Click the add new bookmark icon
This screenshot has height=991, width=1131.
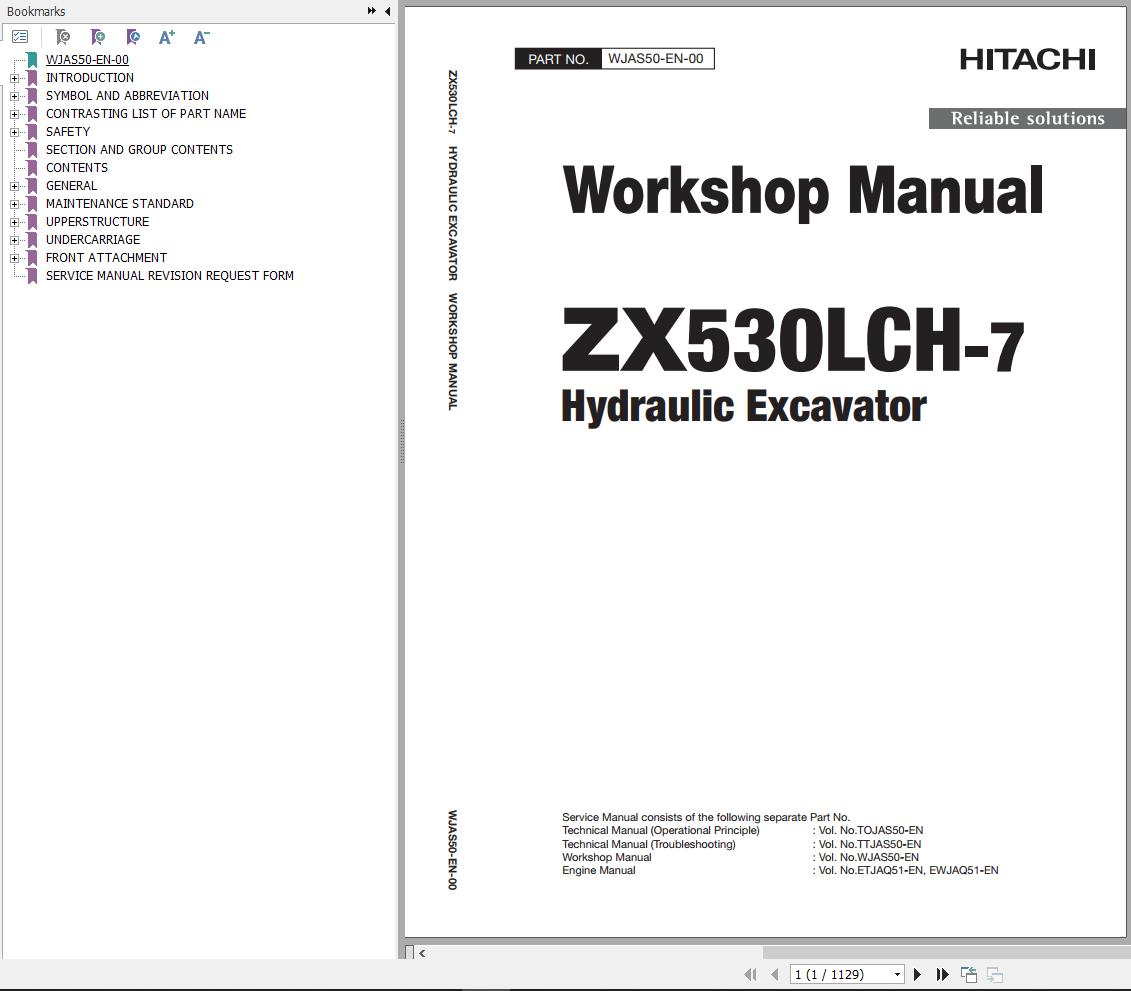pyautogui.click(x=98, y=37)
